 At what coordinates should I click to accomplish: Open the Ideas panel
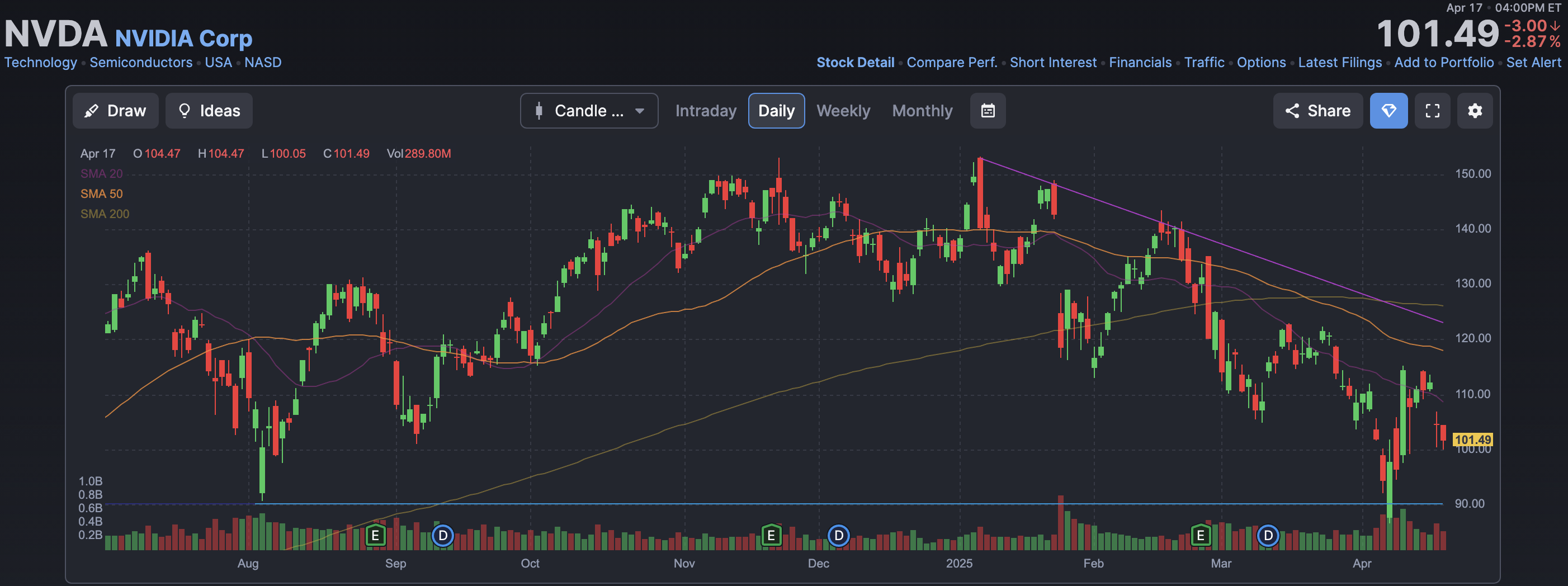click(x=209, y=111)
